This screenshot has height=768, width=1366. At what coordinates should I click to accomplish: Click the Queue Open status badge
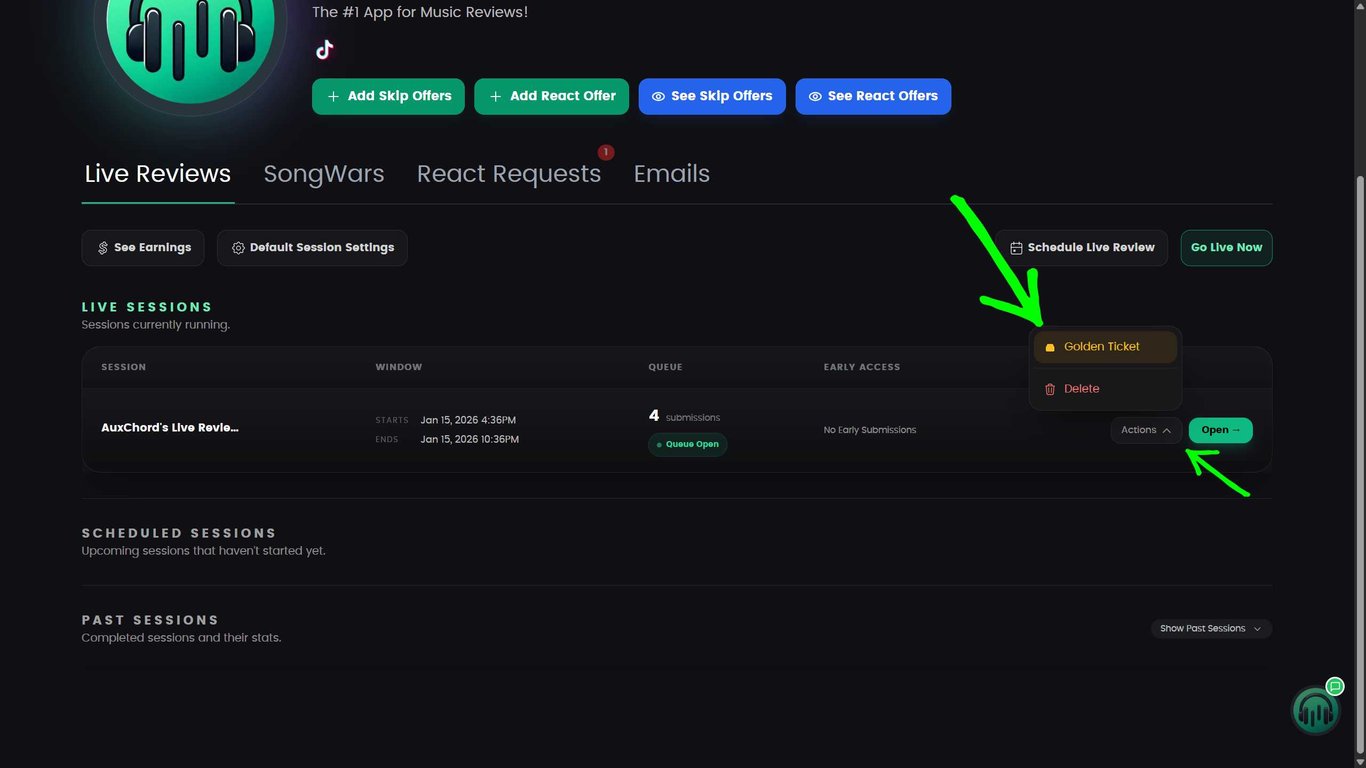coord(688,444)
